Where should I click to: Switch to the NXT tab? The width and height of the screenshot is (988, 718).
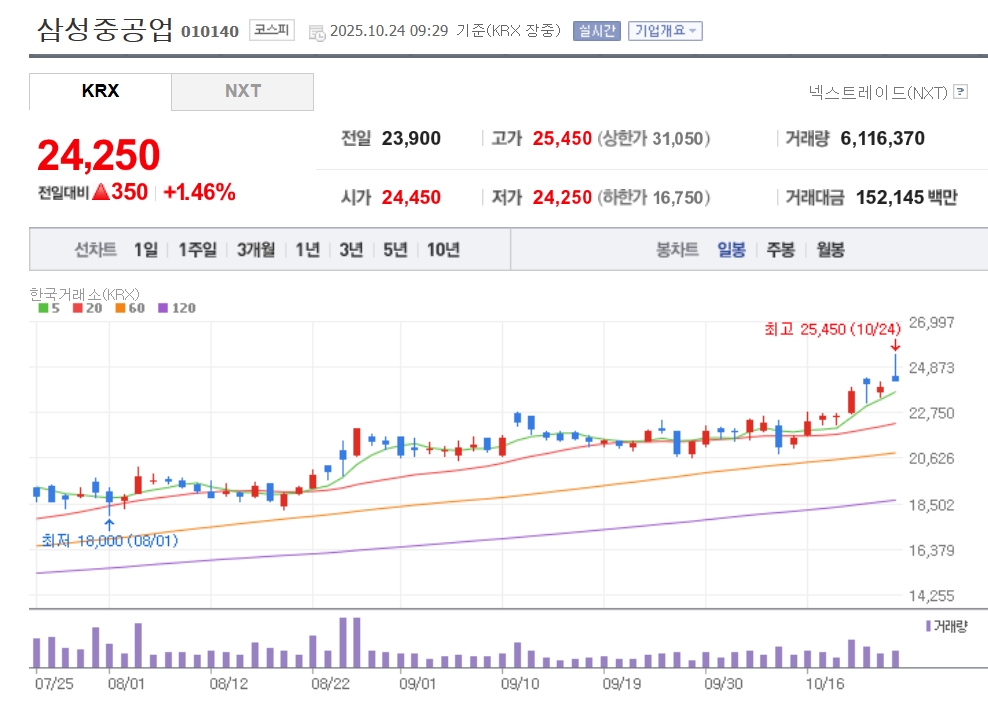242,91
